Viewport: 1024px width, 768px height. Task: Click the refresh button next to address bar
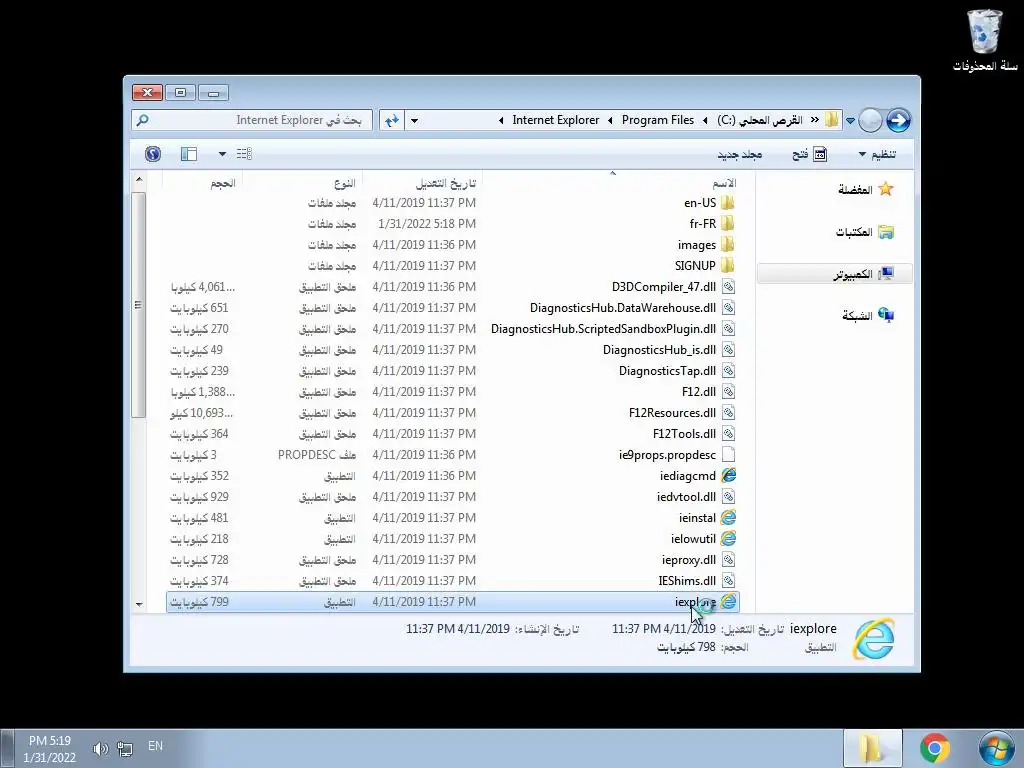(392, 120)
